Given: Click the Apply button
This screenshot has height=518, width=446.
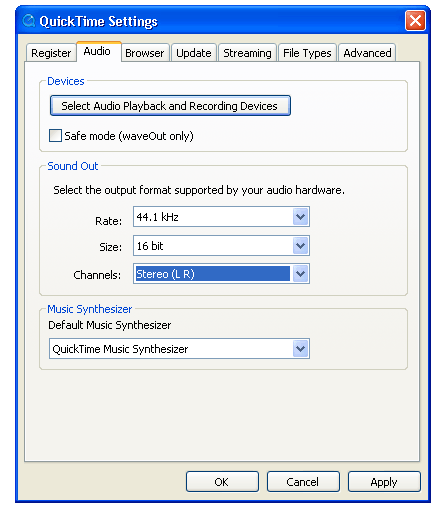Looking at the screenshot, I should pyautogui.click(x=384, y=482).
